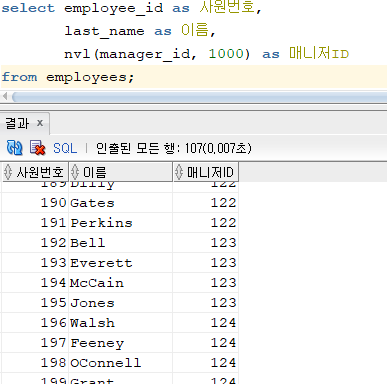Screen dimensions: 387x384
Task: Select cell with name Perkins
Action: pyautogui.click(x=121, y=223)
